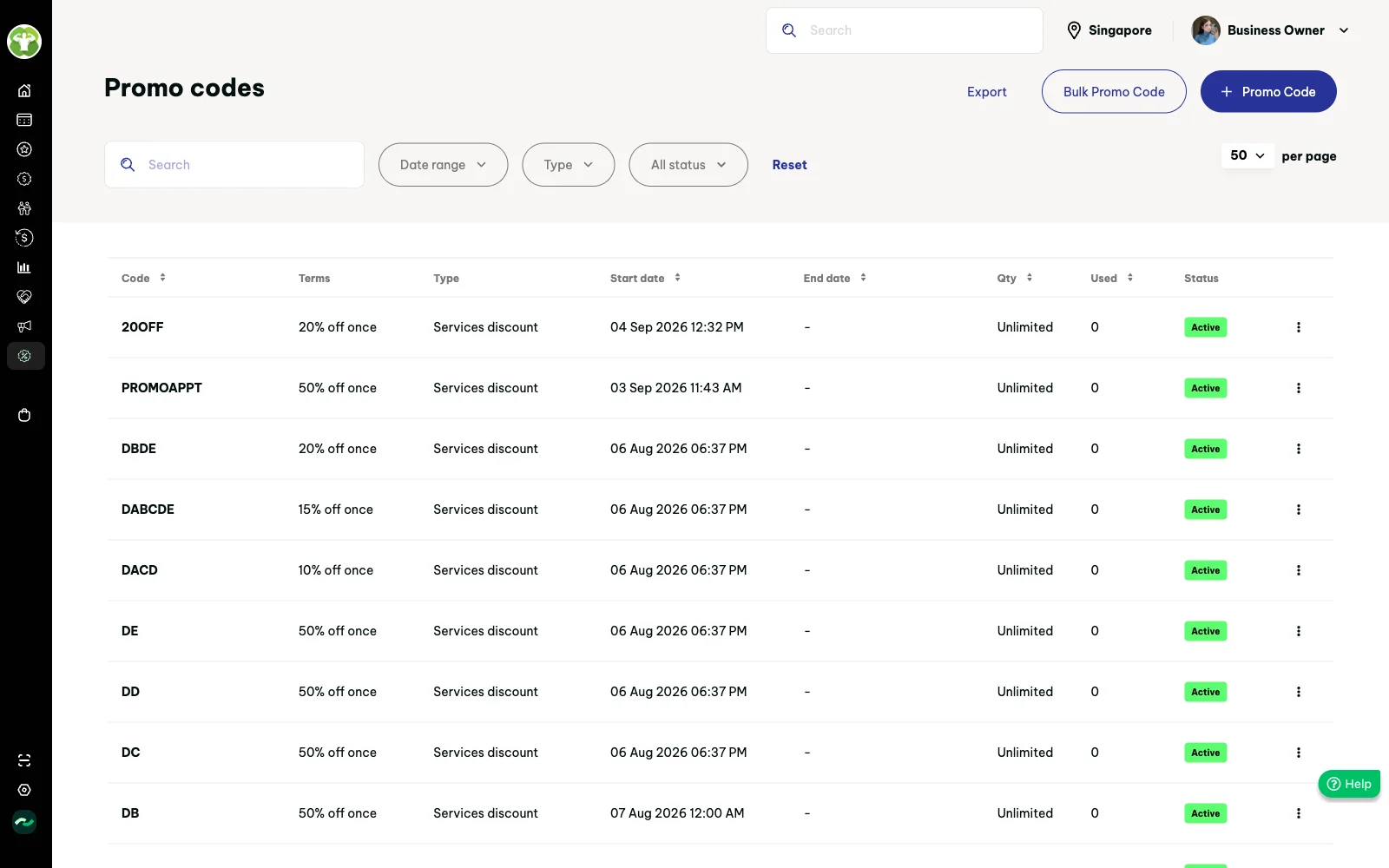Image resolution: width=1389 pixels, height=868 pixels.
Task: Reset the promo code filters
Action: point(789,165)
